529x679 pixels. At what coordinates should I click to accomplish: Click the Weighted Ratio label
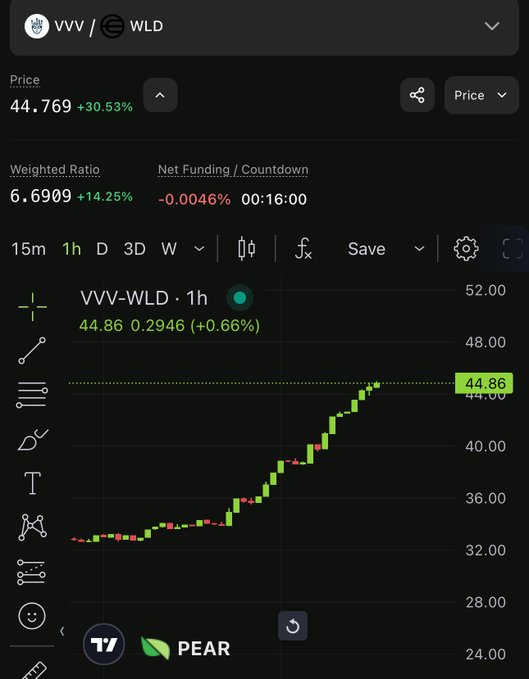pos(55,169)
